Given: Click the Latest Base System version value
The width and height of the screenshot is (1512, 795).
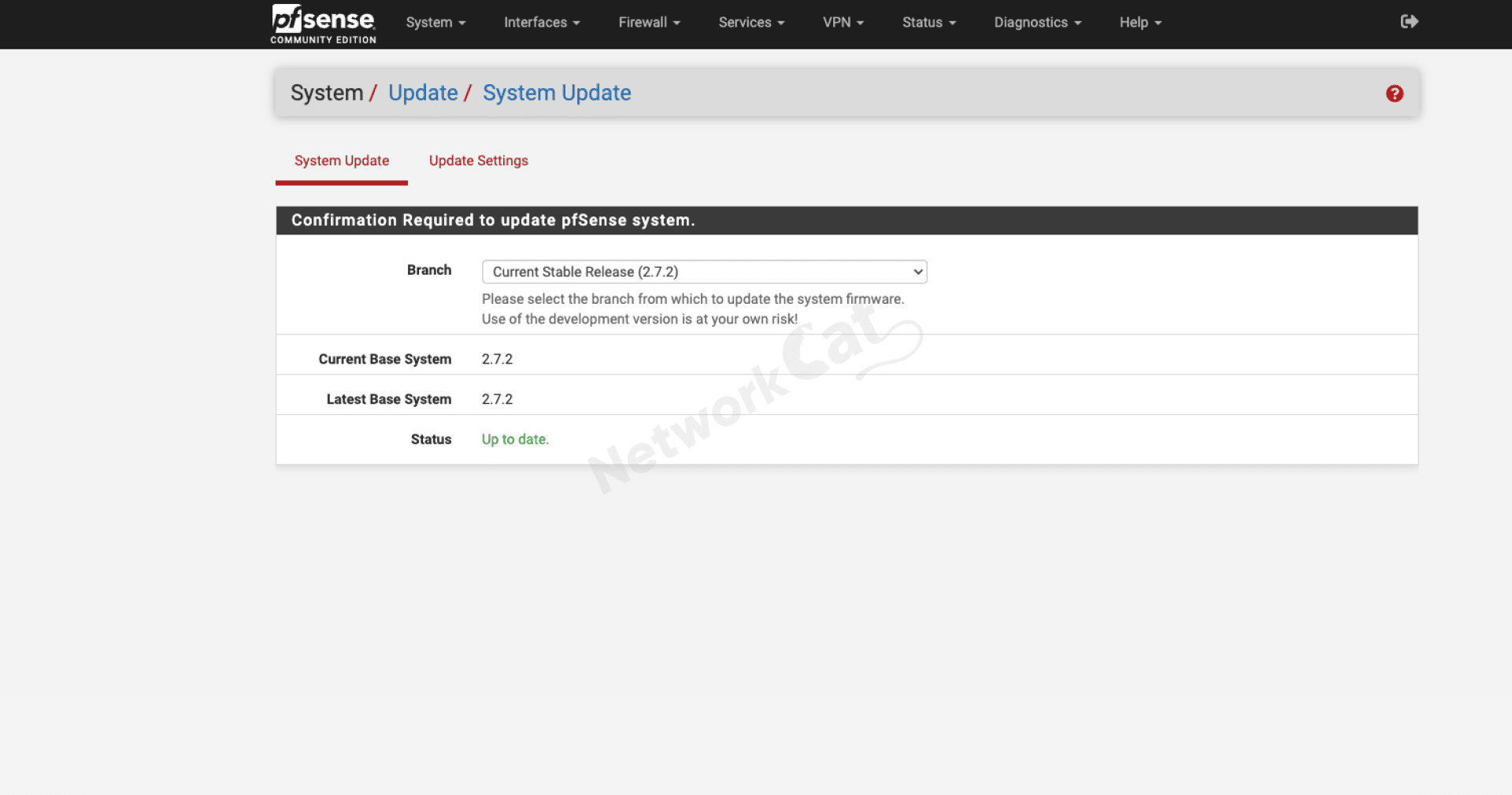Looking at the screenshot, I should click(497, 399).
